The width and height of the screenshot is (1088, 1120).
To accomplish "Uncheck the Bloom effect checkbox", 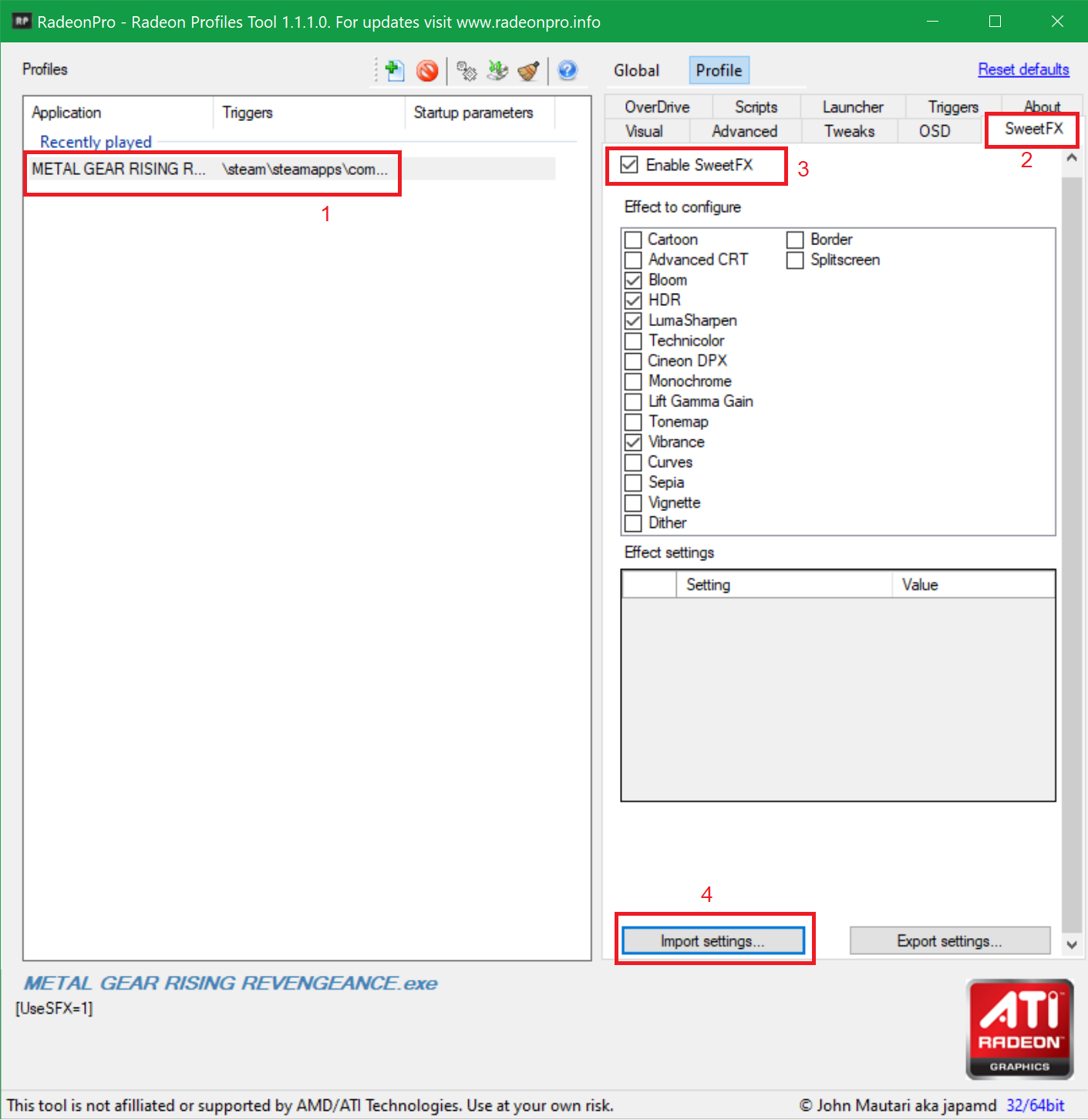I will point(633,280).
